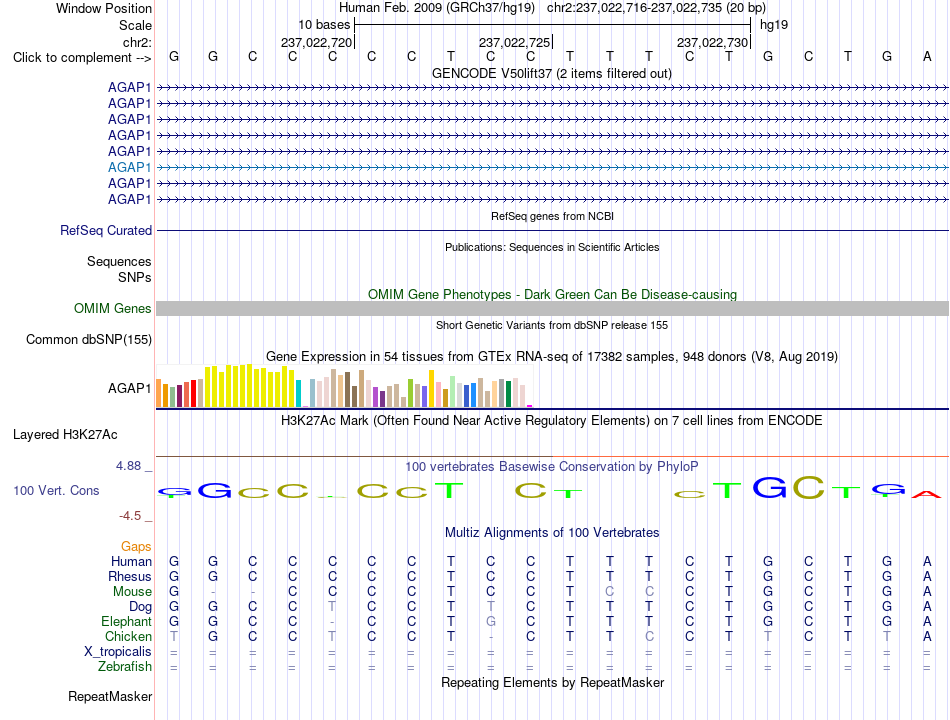The image size is (950, 720).
Task: Click the '10 bases' scale label
Action: [x=324, y=25]
